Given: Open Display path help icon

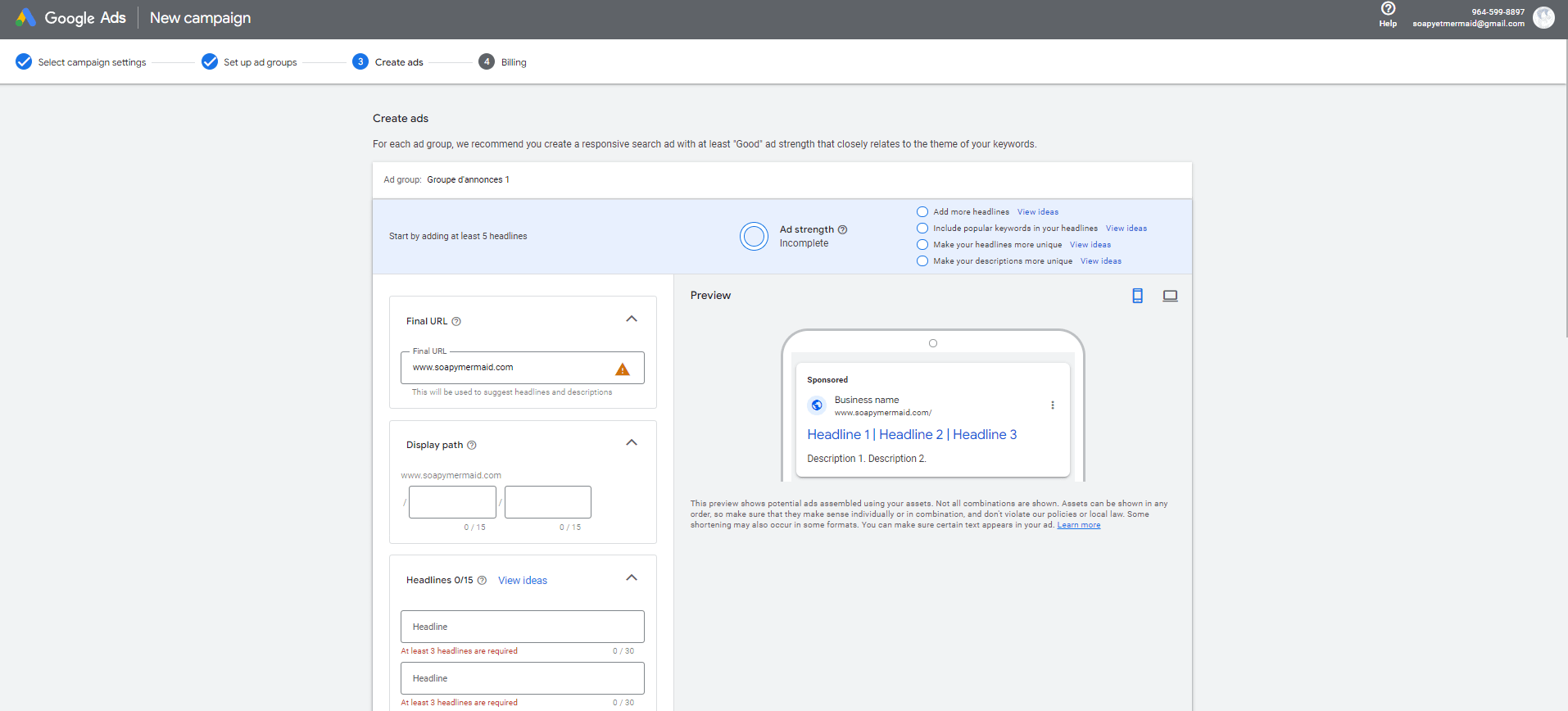Looking at the screenshot, I should point(472,445).
